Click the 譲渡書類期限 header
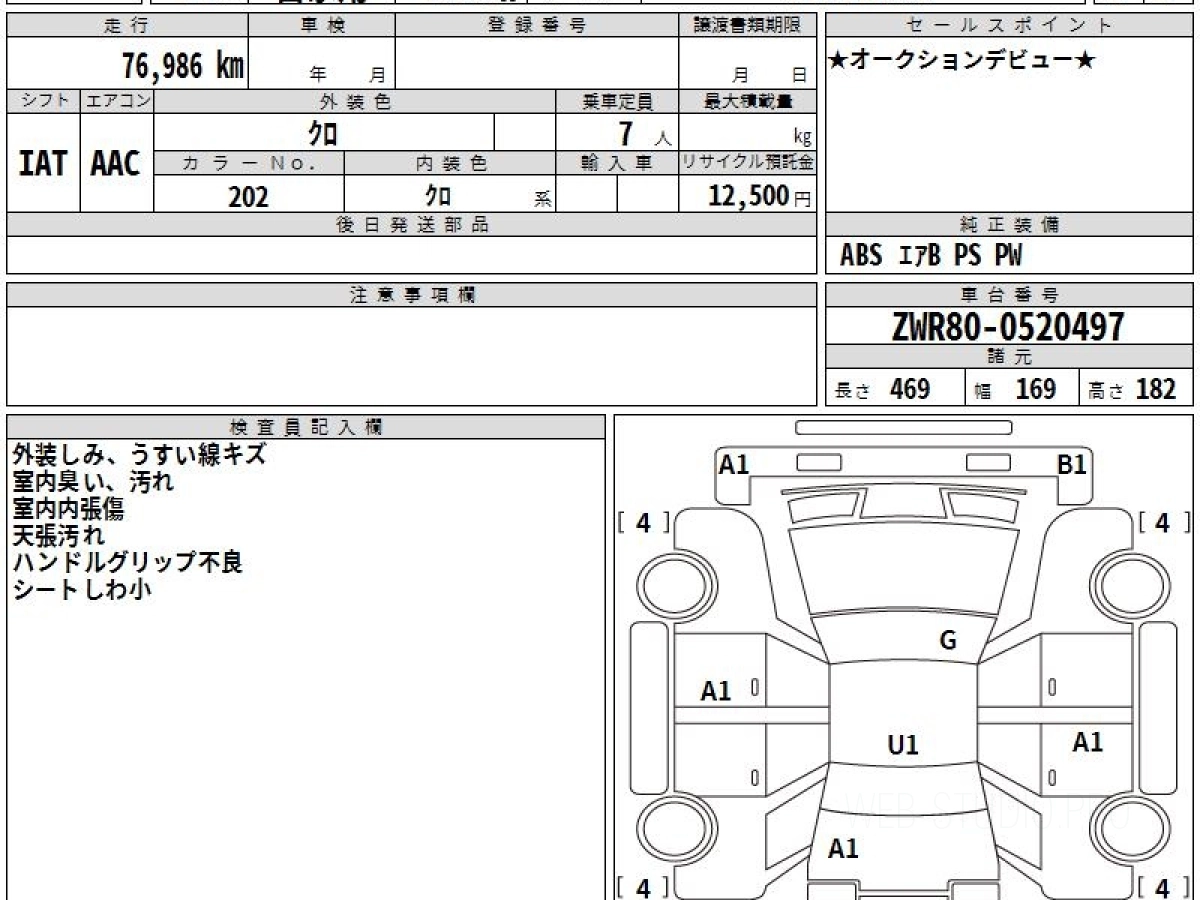The width and height of the screenshot is (1200, 900). click(x=748, y=26)
